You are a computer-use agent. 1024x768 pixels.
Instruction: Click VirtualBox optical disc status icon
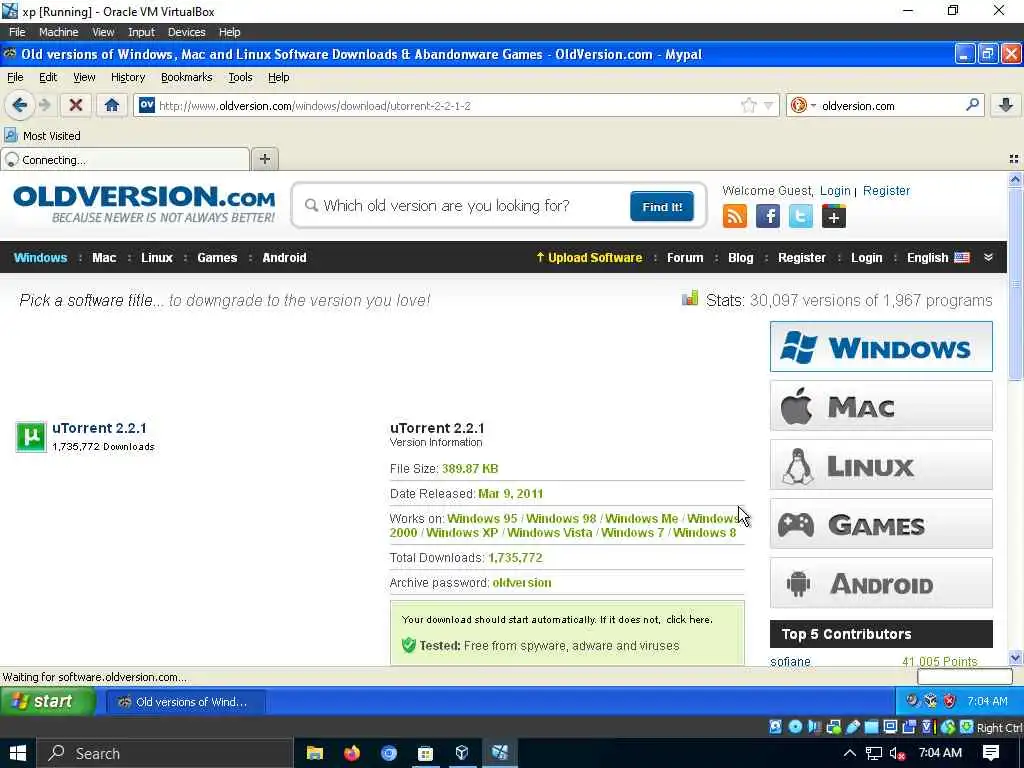[795, 727]
